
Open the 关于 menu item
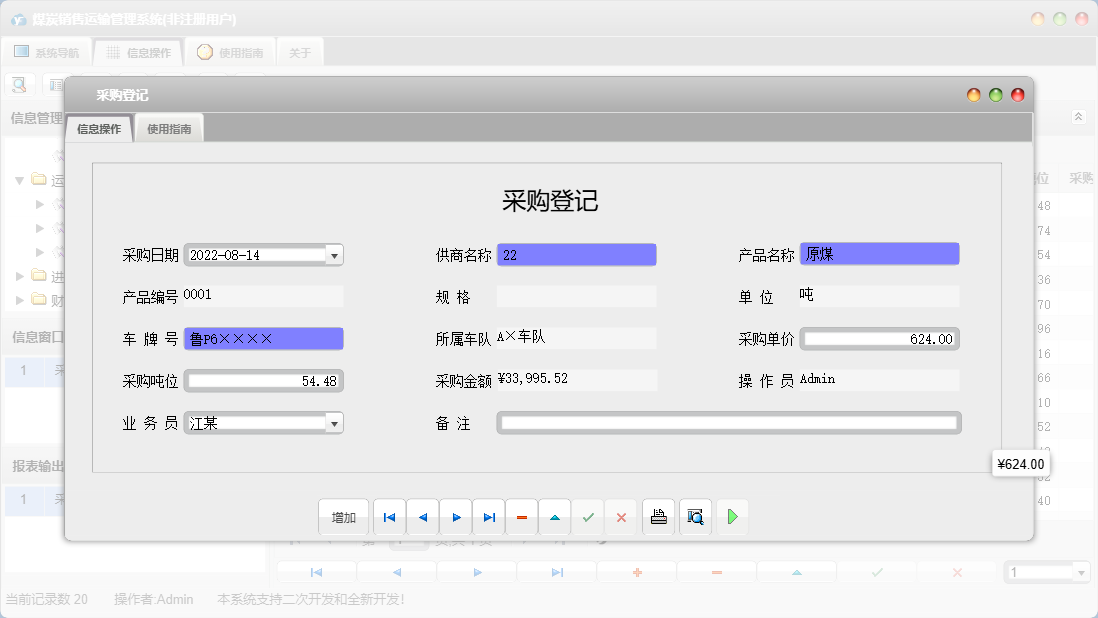pos(299,52)
